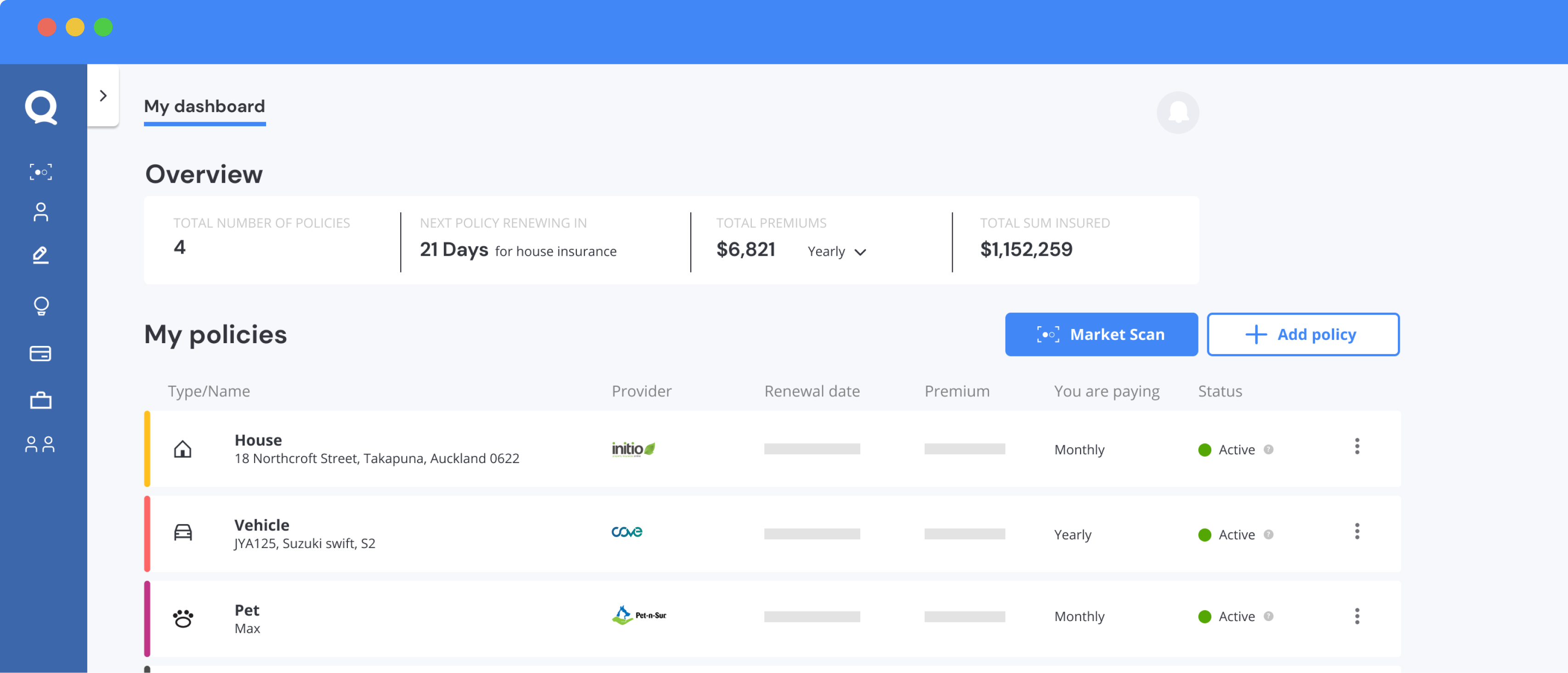Click the You are paying column header

(1107, 391)
